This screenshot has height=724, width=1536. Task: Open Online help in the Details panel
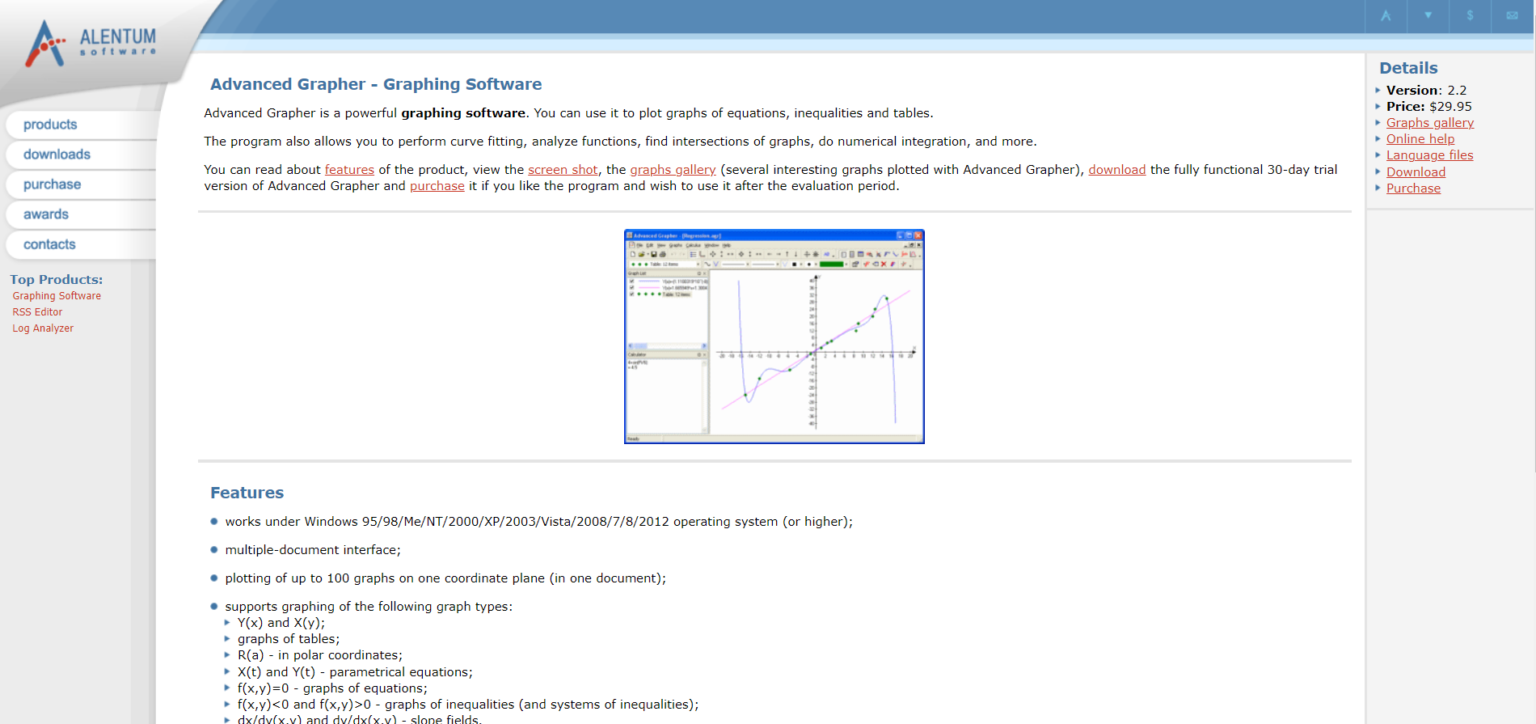1420,139
